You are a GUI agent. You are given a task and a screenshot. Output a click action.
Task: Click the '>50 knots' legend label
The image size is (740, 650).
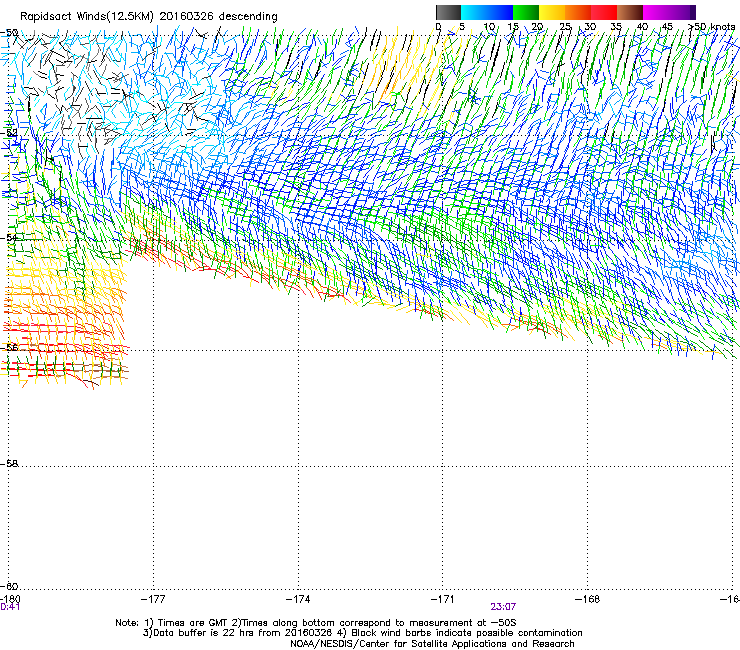click(x=712, y=27)
